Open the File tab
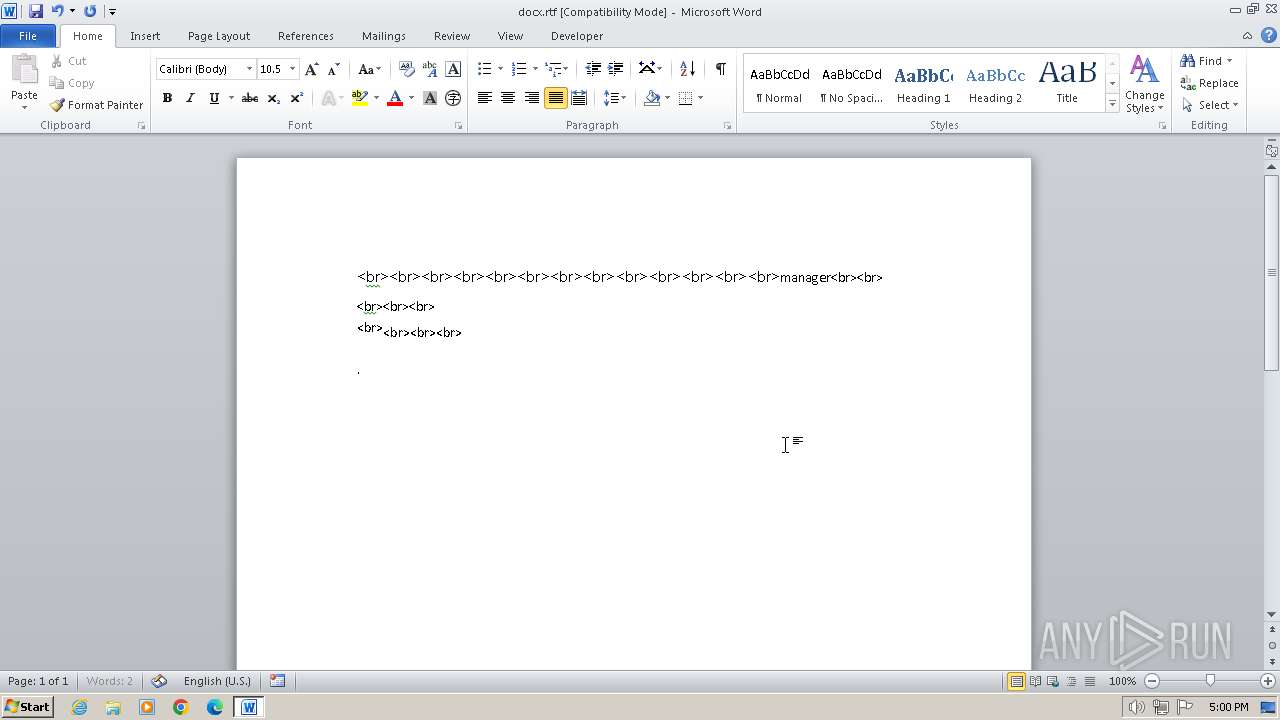Image resolution: width=1280 pixels, height=720 pixels. point(28,36)
